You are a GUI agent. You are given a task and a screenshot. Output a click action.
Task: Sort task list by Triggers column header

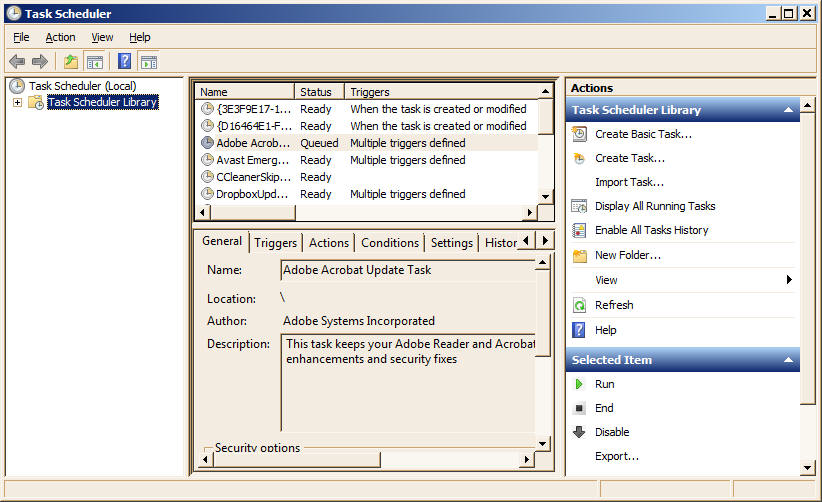click(441, 92)
